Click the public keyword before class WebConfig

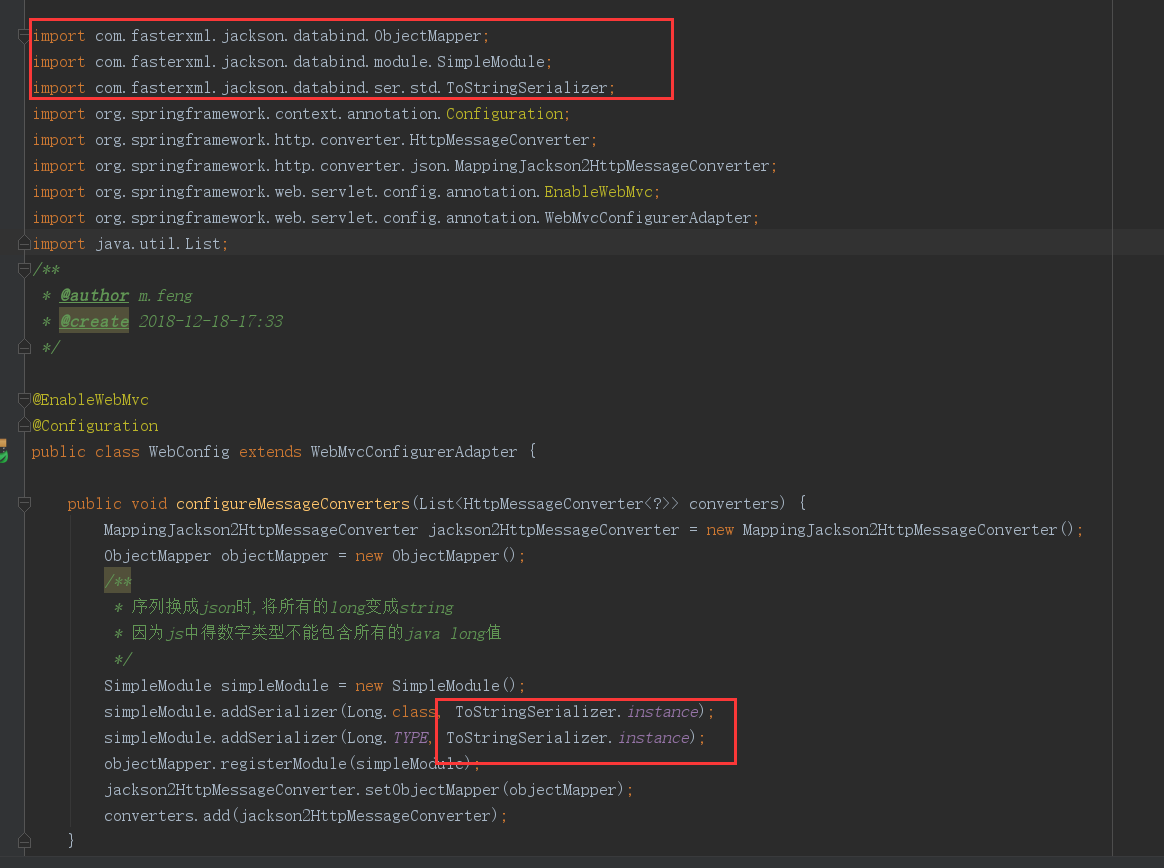59,451
